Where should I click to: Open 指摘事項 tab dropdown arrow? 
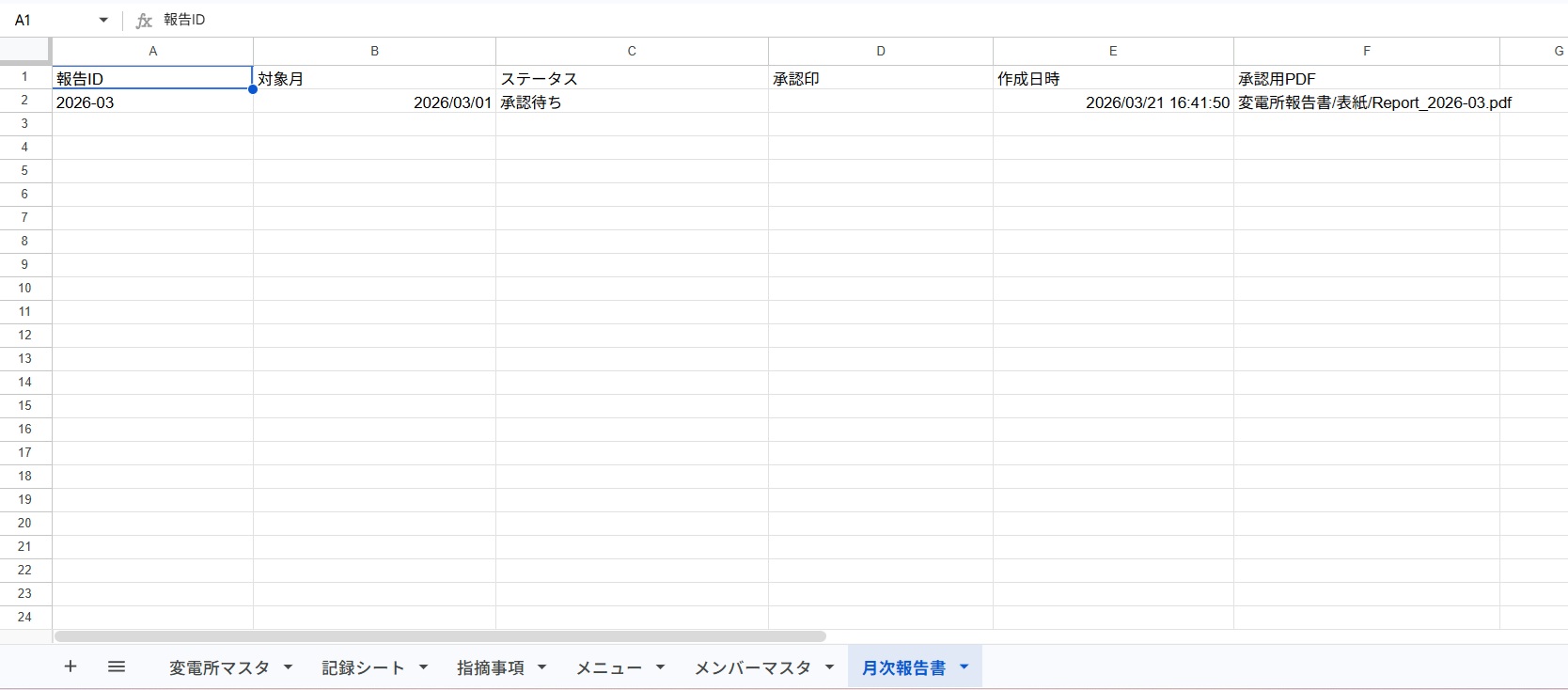pos(542,667)
